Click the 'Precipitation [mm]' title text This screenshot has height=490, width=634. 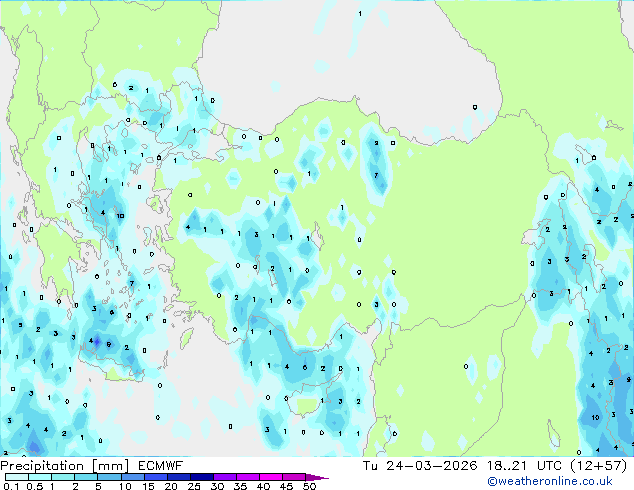coord(64,466)
